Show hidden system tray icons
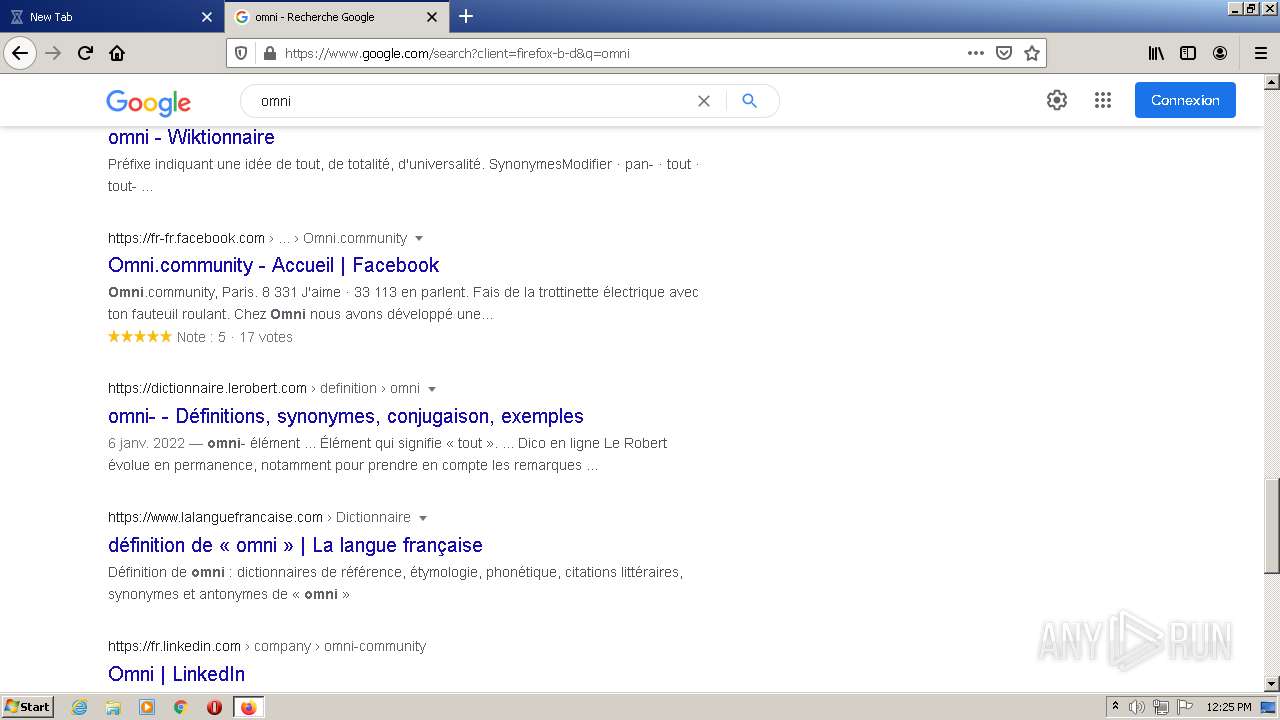 click(x=1115, y=707)
